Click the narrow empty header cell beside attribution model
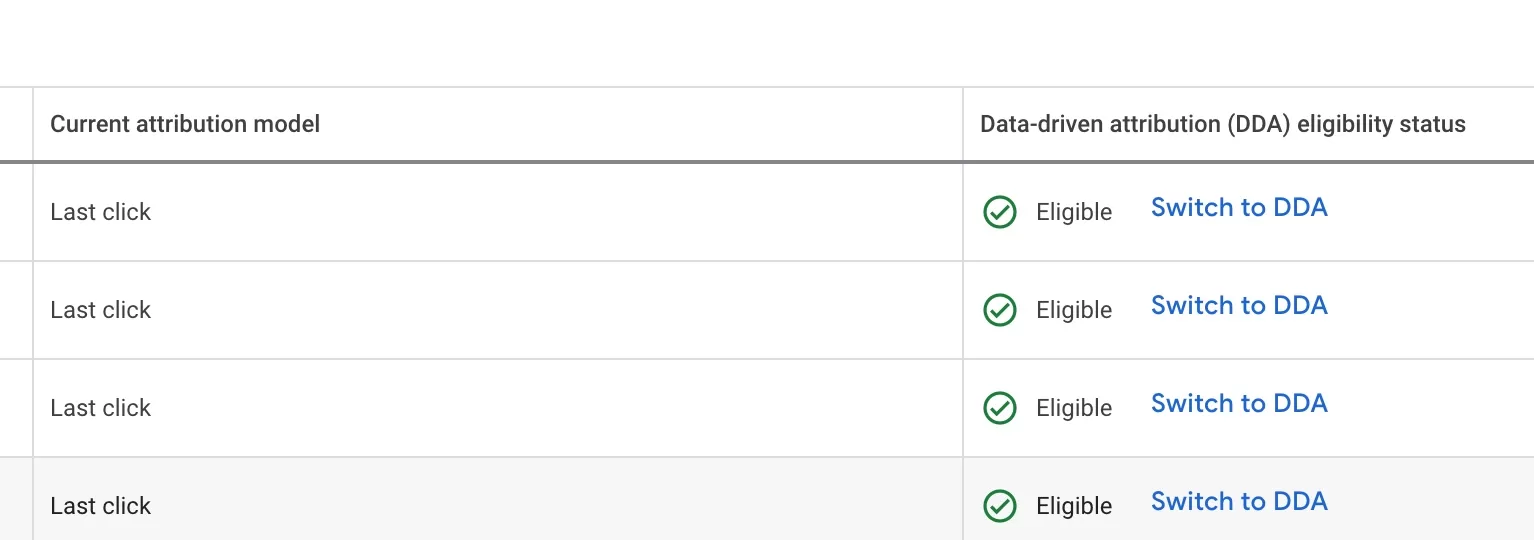Screen dimensions: 1534x540 (16, 124)
